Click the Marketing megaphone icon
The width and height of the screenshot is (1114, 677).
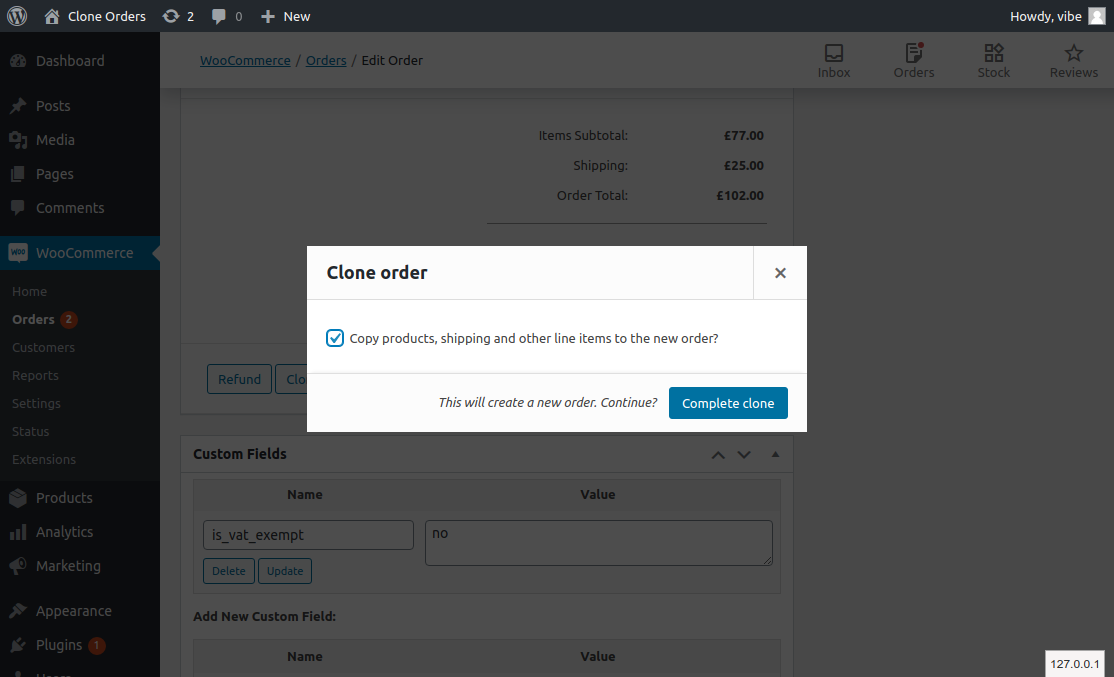(18, 565)
